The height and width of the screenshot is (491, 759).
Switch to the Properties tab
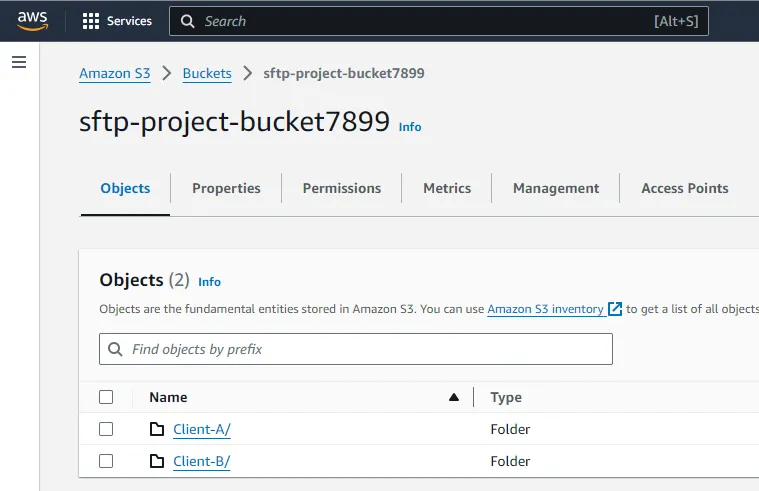click(x=226, y=188)
